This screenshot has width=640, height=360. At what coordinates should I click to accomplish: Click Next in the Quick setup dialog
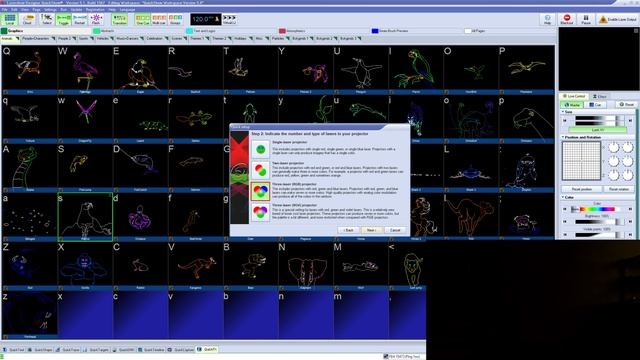coord(371,230)
